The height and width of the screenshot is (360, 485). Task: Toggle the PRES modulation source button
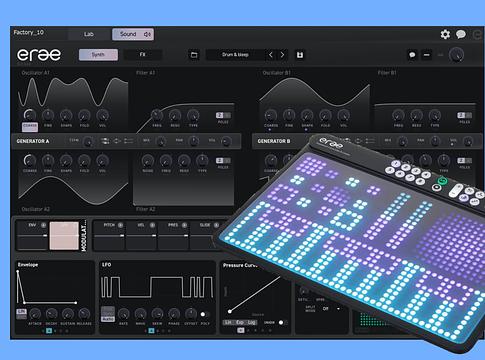(185, 225)
